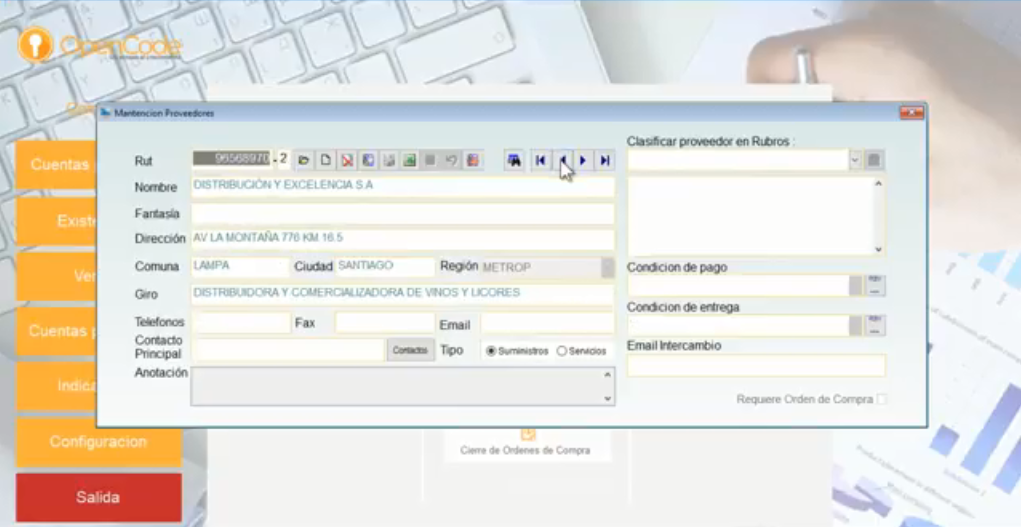The image size is (1021, 527).
Task: Tick the Requiere Orden de Compra checkbox
Action: (x=881, y=399)
